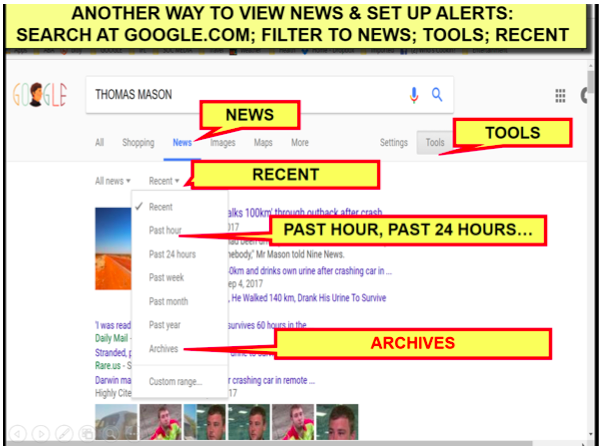Click 'Rare.us' source text
The width and height of the screenshot is (601, 446).
tap(108, 366)
